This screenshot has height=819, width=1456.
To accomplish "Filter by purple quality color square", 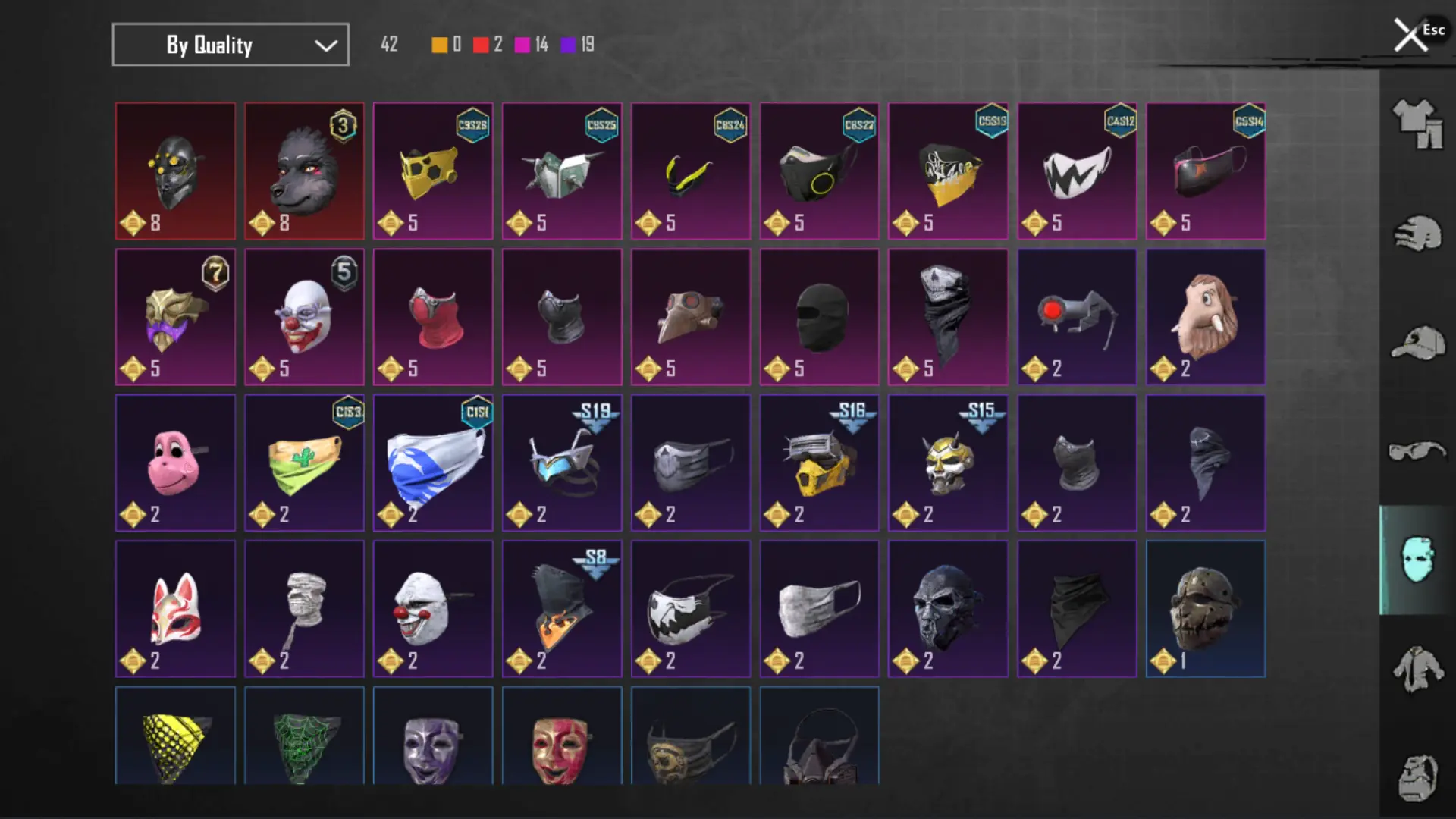I will tap(569, 45).
